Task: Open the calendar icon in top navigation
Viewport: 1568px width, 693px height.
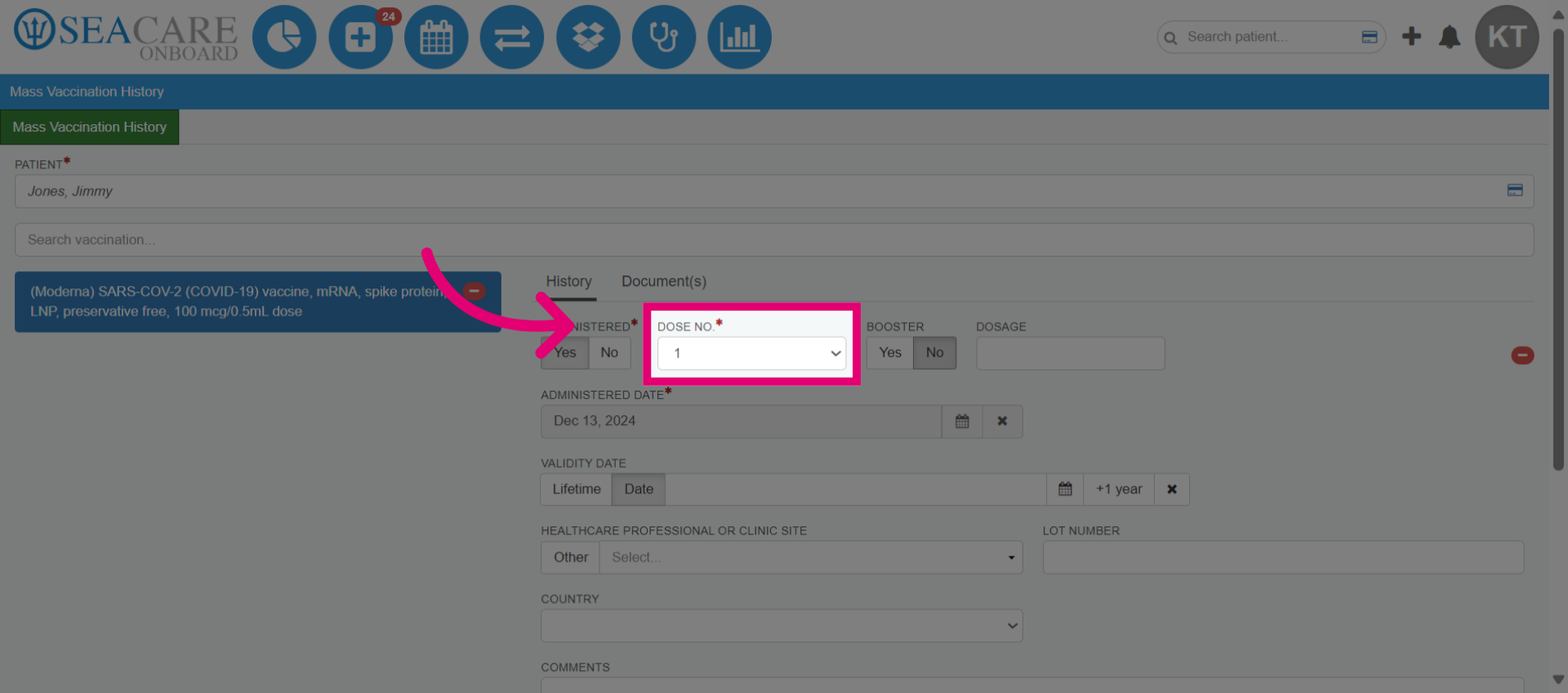Action: [x=436, y=37]
